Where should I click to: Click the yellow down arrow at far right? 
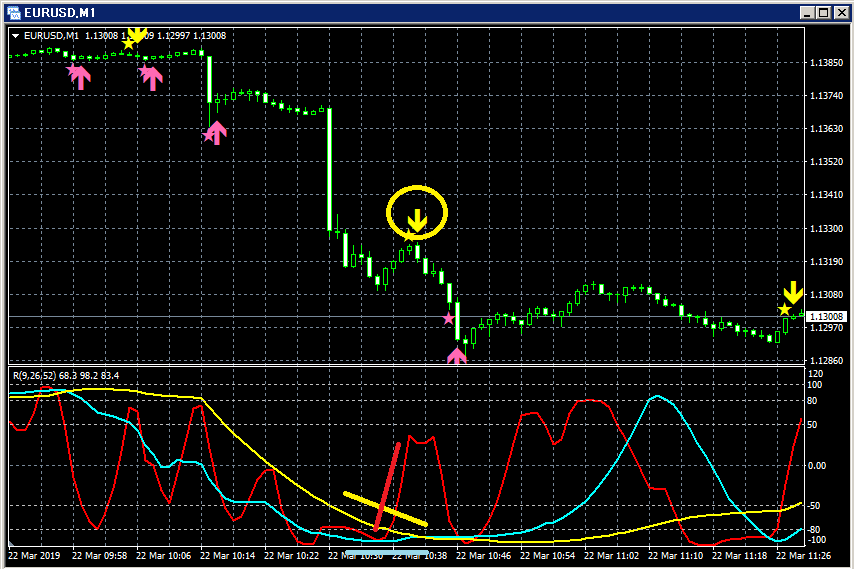pos(794,292)
